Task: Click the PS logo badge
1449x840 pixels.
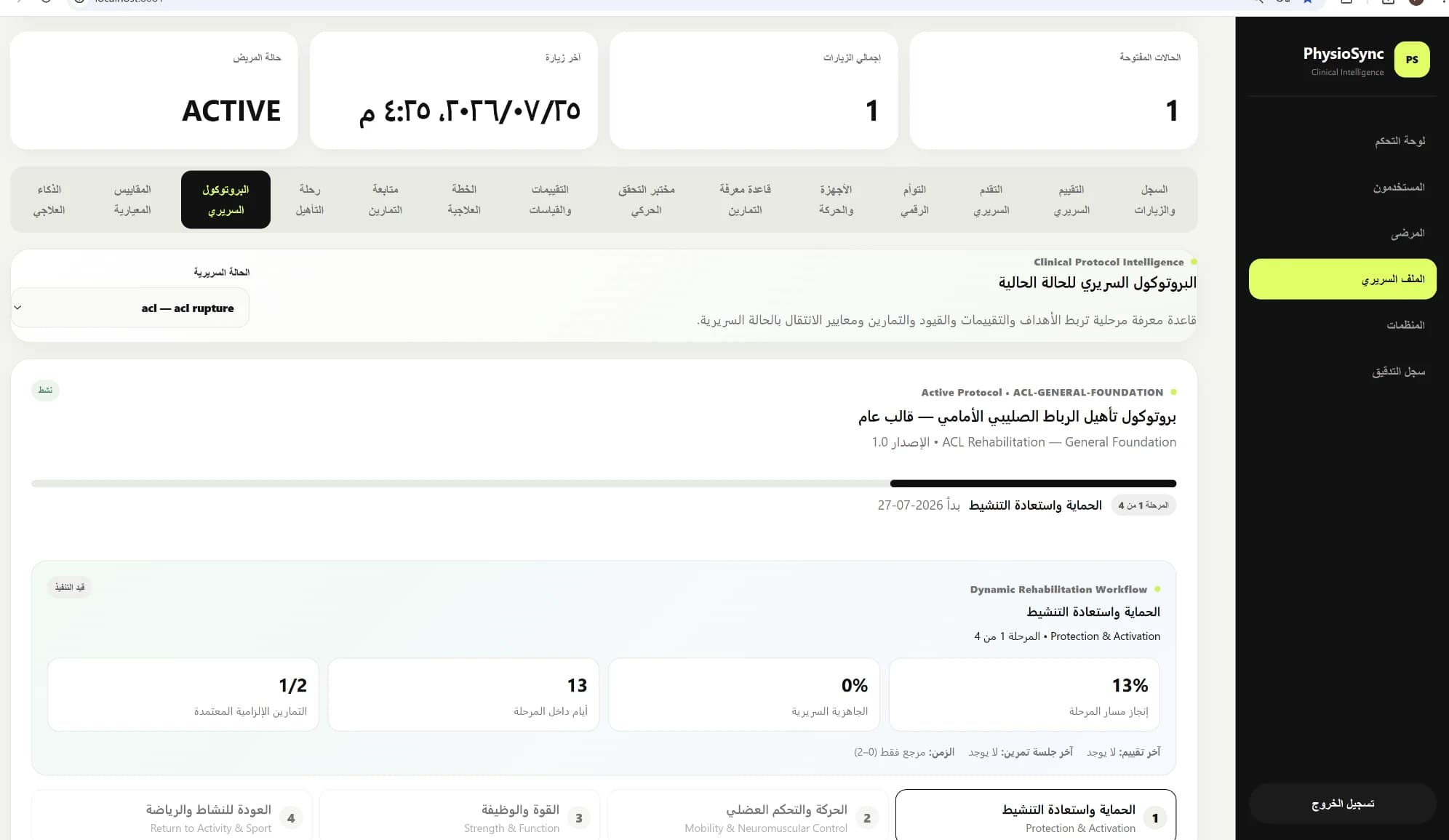Action: click(1411, 60)
